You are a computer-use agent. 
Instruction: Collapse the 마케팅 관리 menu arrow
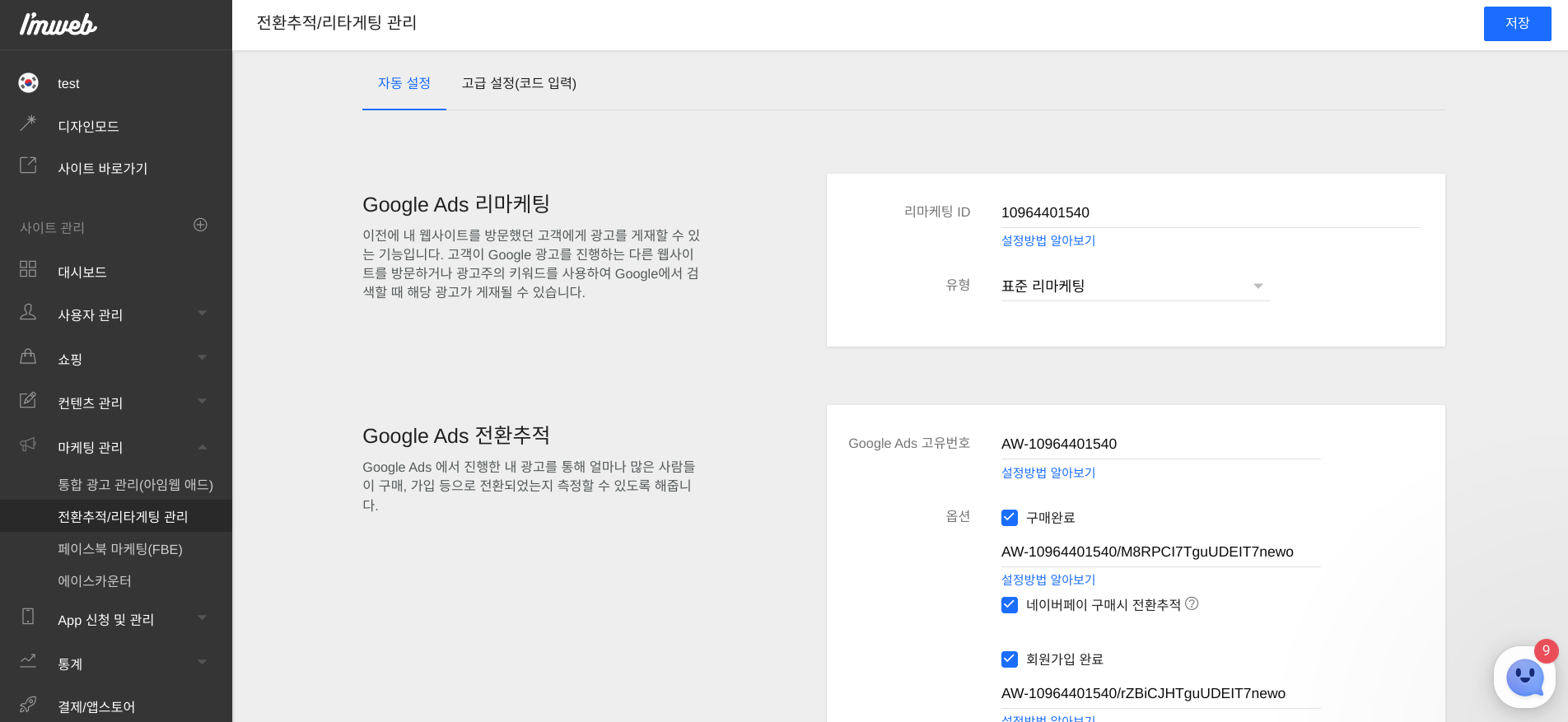[202, 447]
